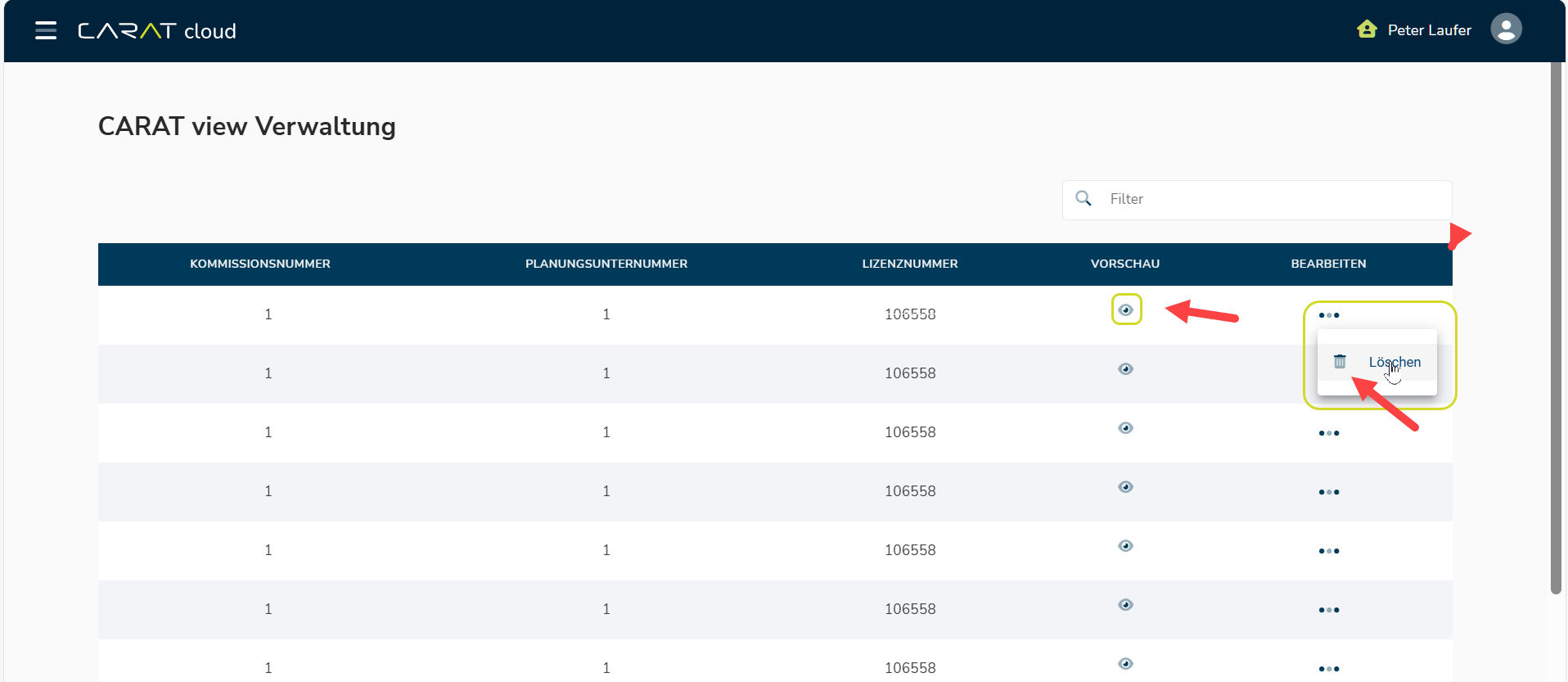Viewport: 1568px width, 682px height.
Task: Sort by Kommissionsnummer column header
Action: 260,264
